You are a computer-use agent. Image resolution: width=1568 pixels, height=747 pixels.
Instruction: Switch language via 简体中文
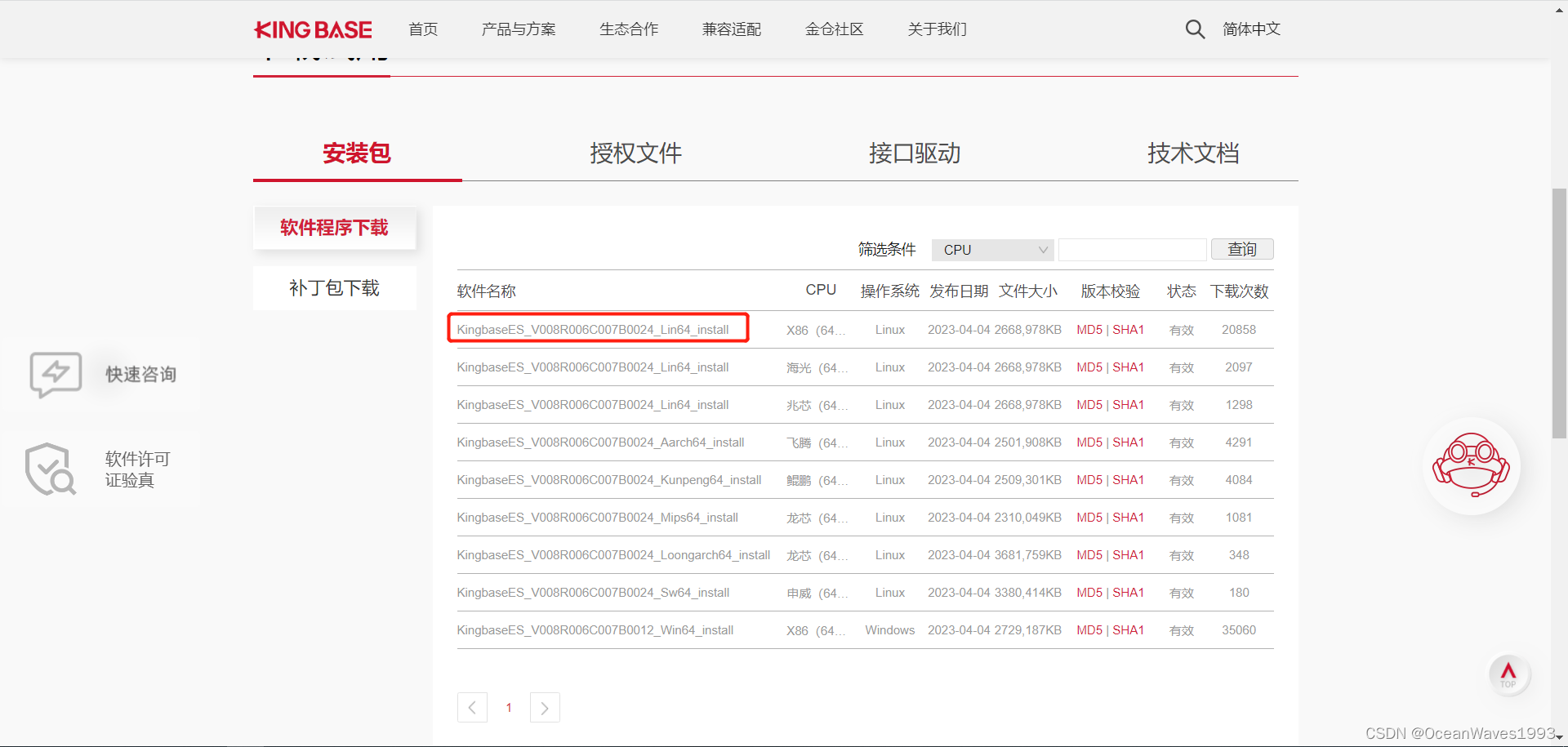(x=1251, y=29)
